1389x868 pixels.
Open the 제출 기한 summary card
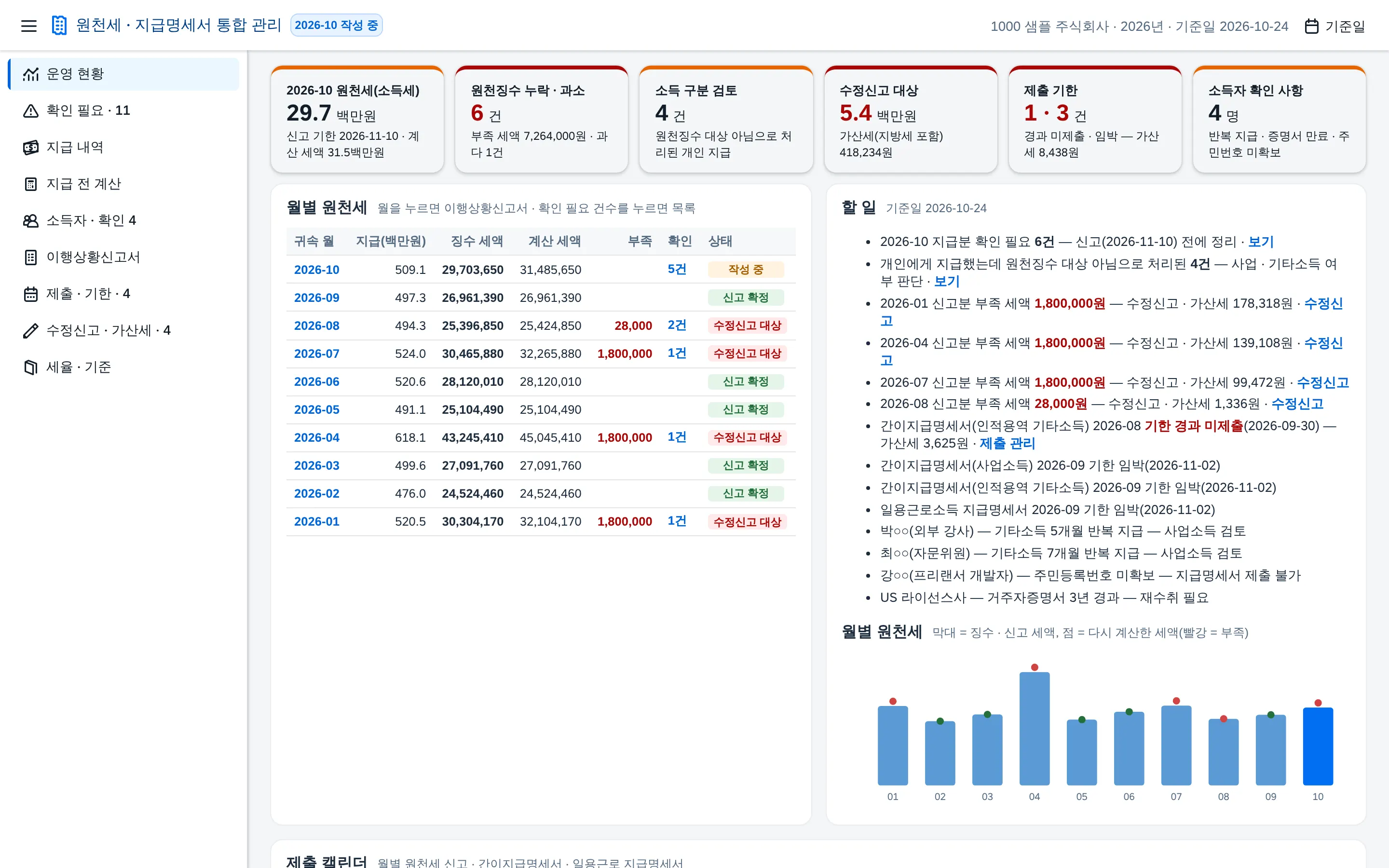coord(1094,120)
